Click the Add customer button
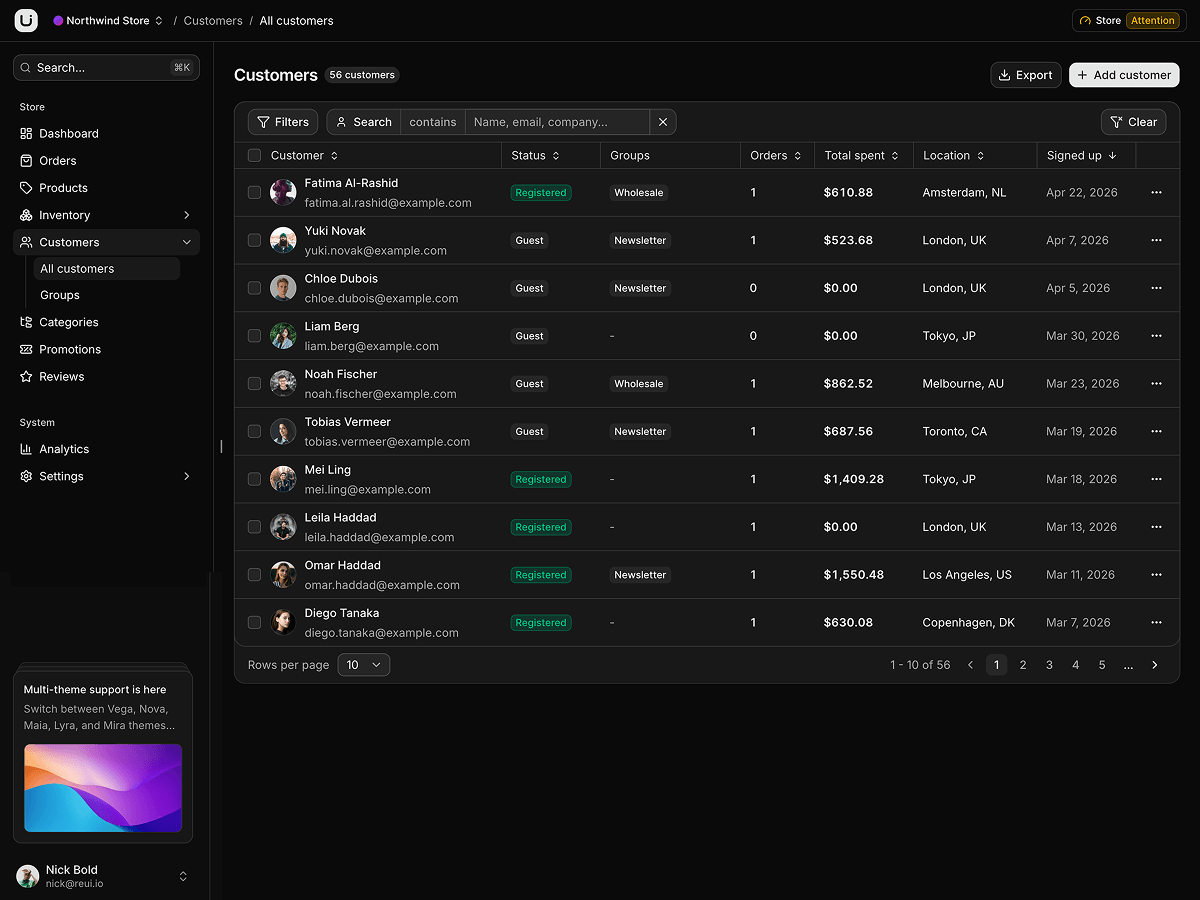Image resolution: width=1200 pixels, height=900 pixels. (x=1124, y=75)
